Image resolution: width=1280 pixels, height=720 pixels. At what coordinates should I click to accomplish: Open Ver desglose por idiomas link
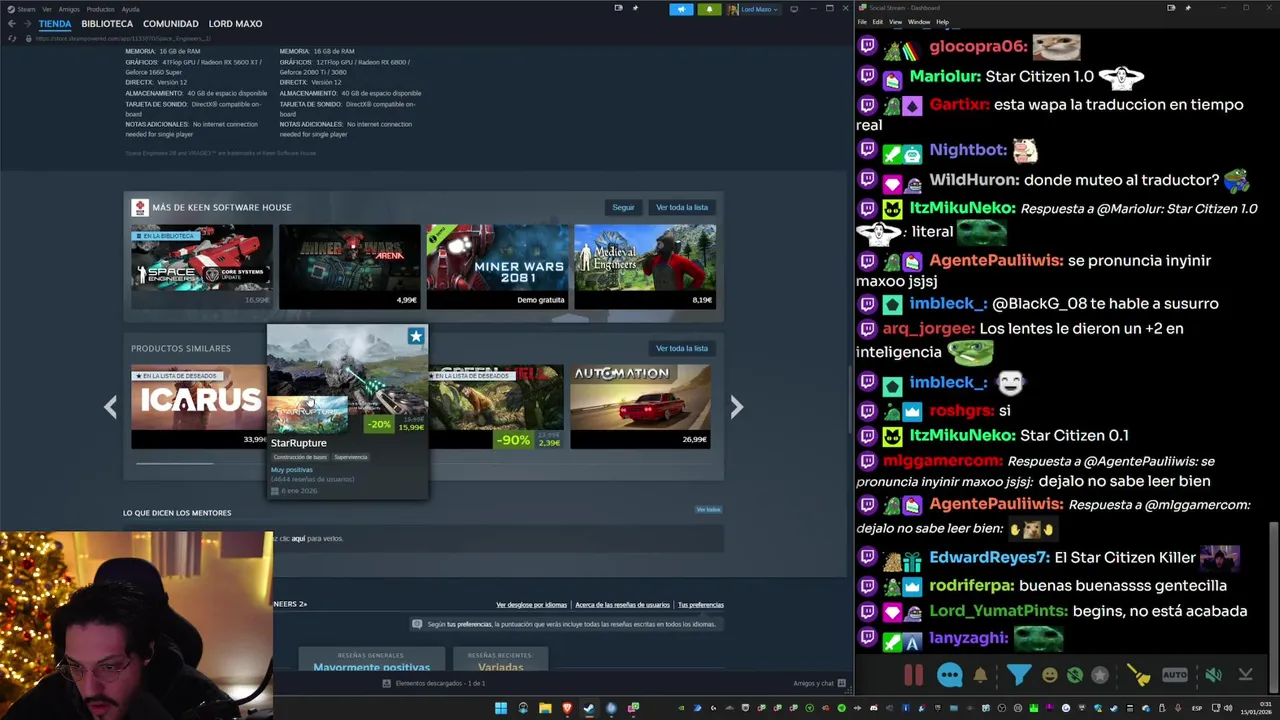[x=531, y=605]
